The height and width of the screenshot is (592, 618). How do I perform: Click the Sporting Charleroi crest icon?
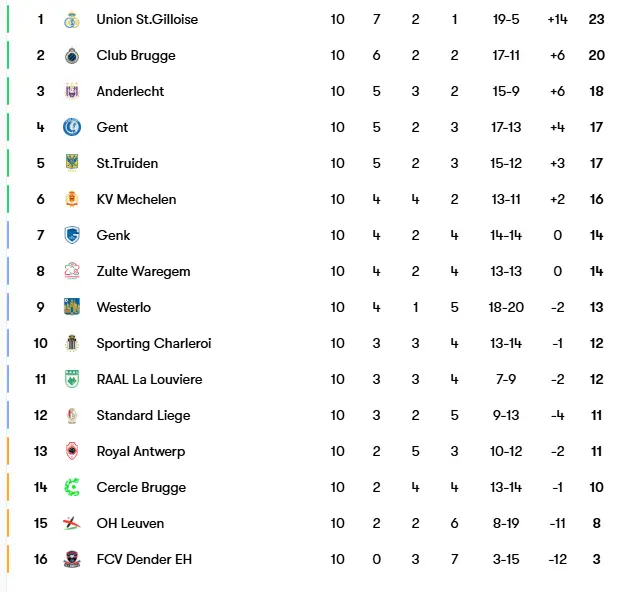pos(71,344)
